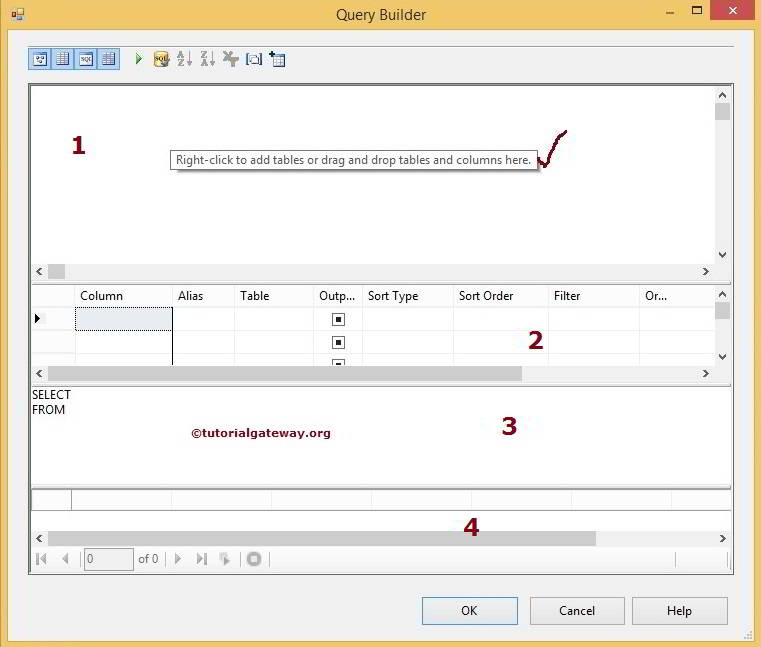Click the SELECT text in SQL pane
This screenshot has width=761, height=647.
pos(51,395)
